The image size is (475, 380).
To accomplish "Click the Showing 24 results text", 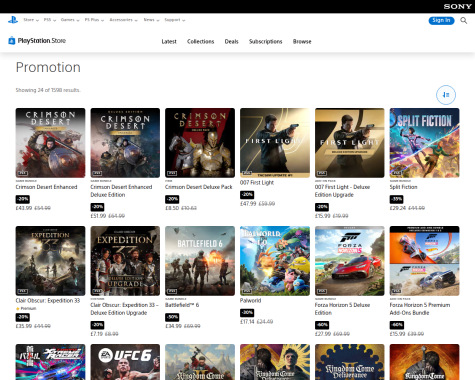I will pyautogui.click(x=48, y=90).
